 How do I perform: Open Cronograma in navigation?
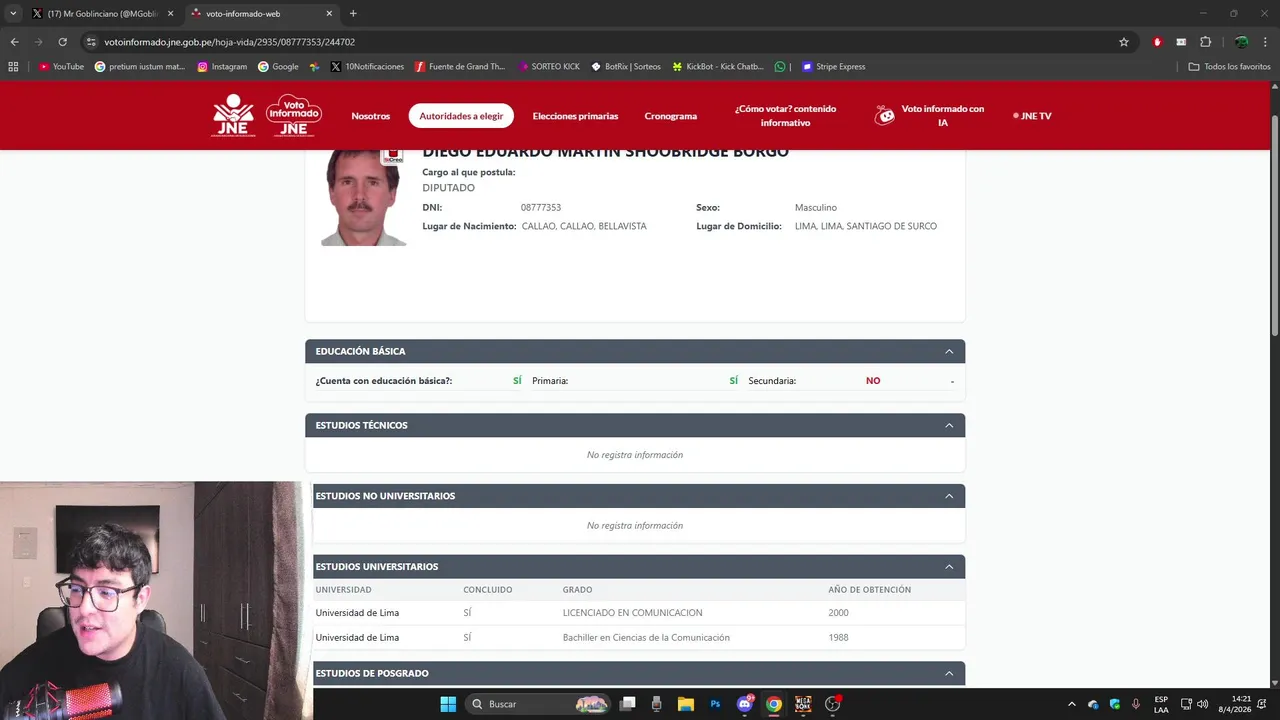coord(671,116)
